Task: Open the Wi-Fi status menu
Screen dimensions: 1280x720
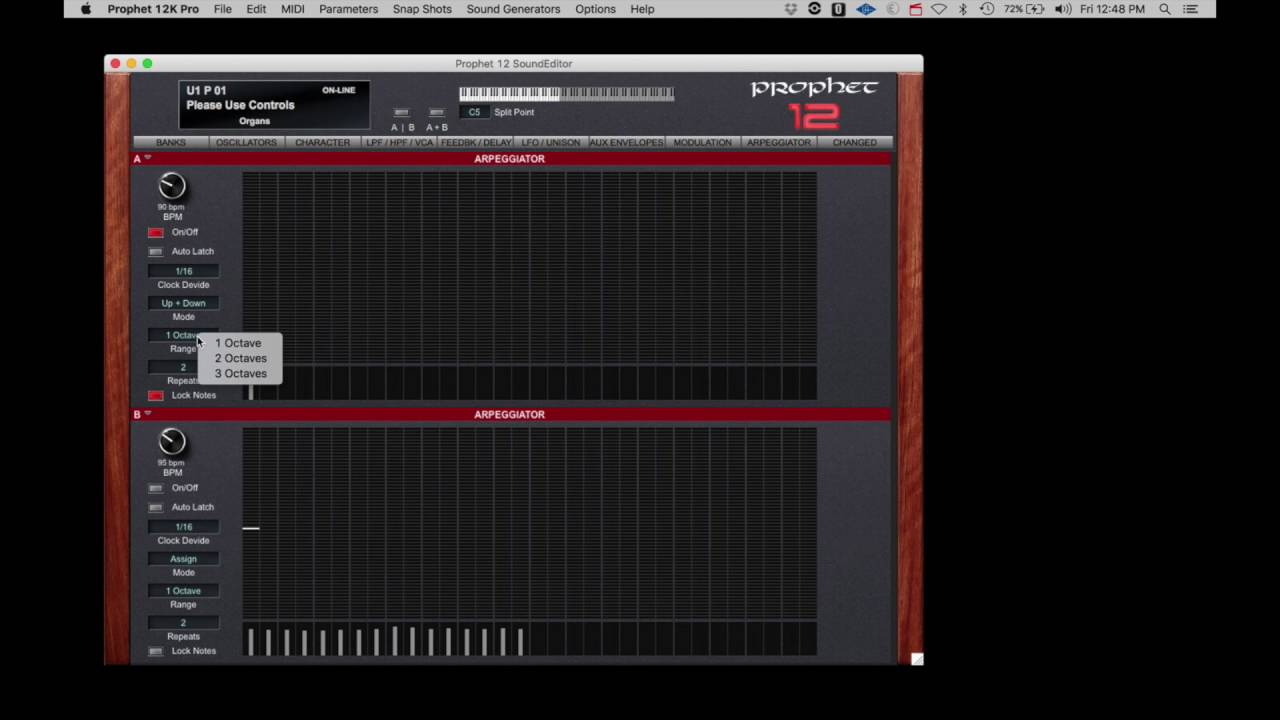Action: point(939,9)
